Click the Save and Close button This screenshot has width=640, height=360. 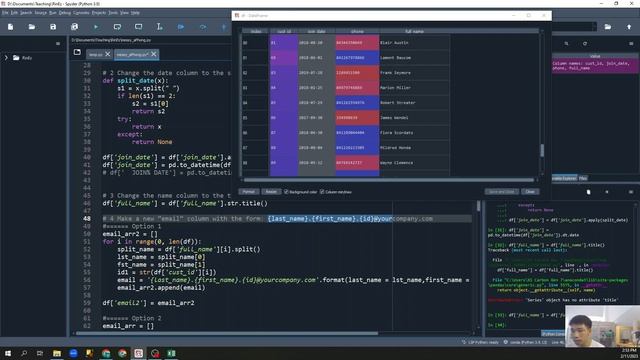click(502, 191)
